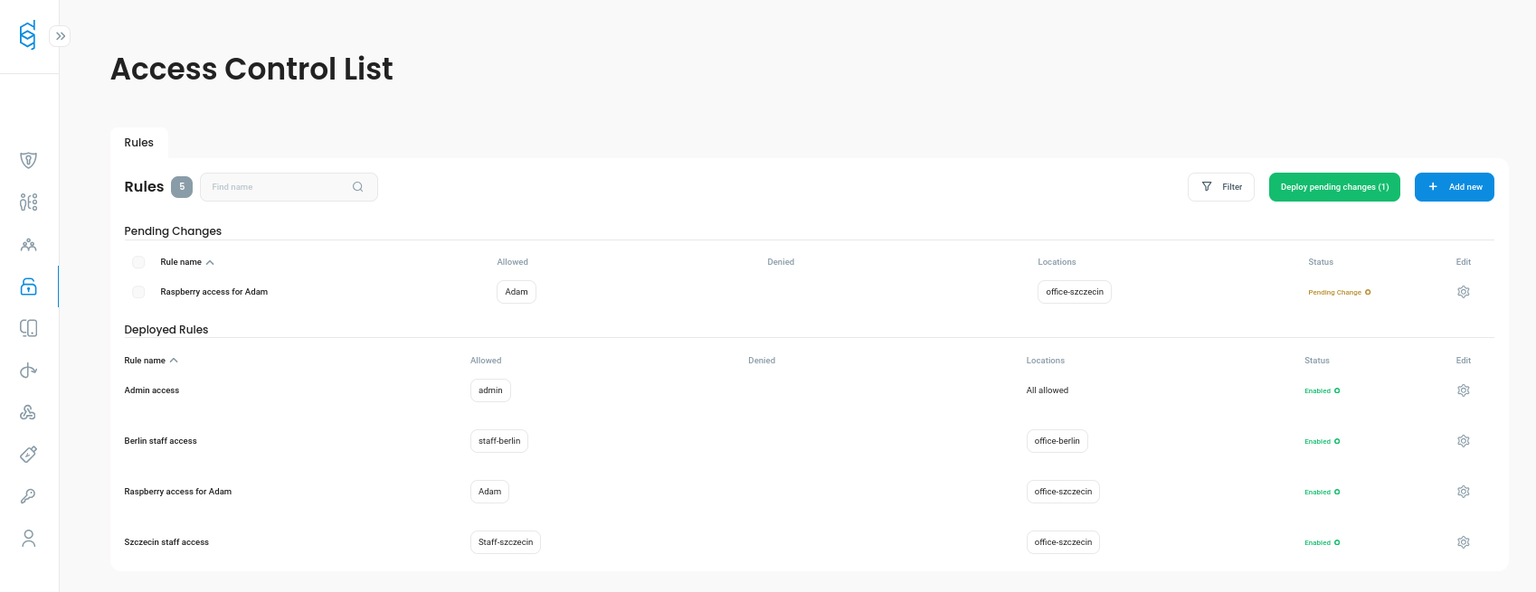Open the Team members icon in sidebar

point(28,244)
